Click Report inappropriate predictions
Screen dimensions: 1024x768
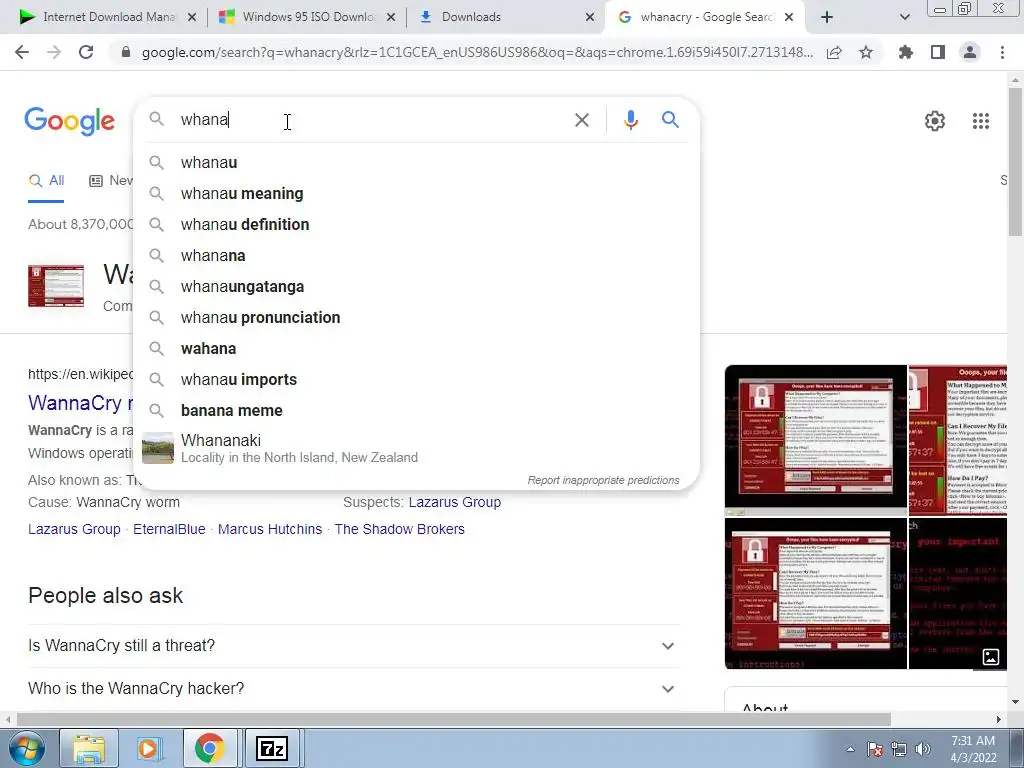[x=603, y=480]
